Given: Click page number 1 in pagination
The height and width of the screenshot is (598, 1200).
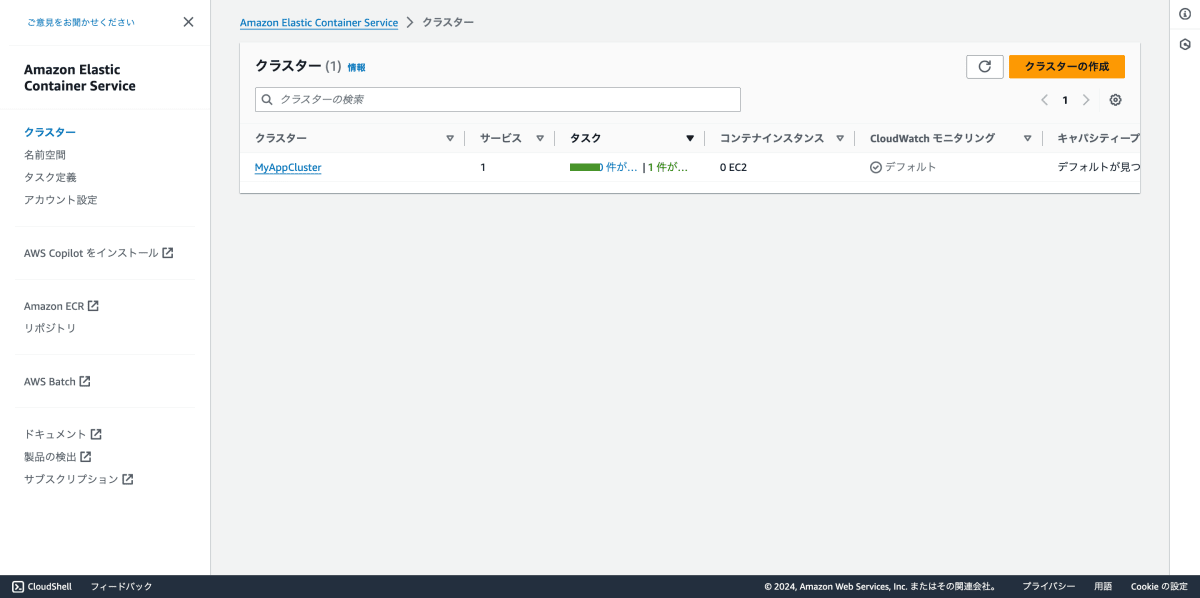Looking at the screenshot, I should point(1065,100).
